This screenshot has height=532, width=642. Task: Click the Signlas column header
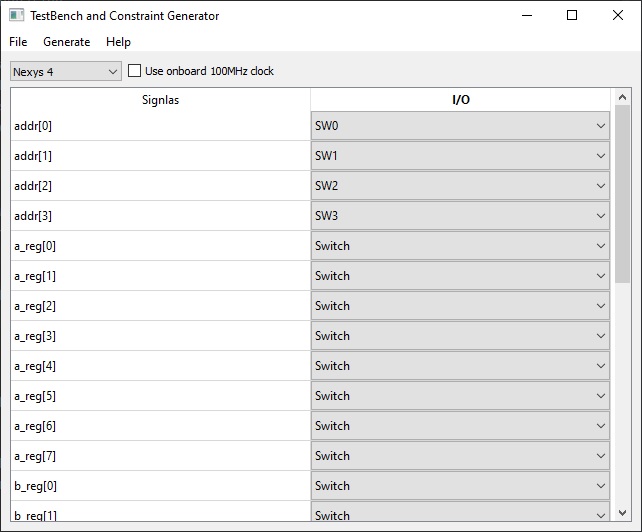click(160, 100)
